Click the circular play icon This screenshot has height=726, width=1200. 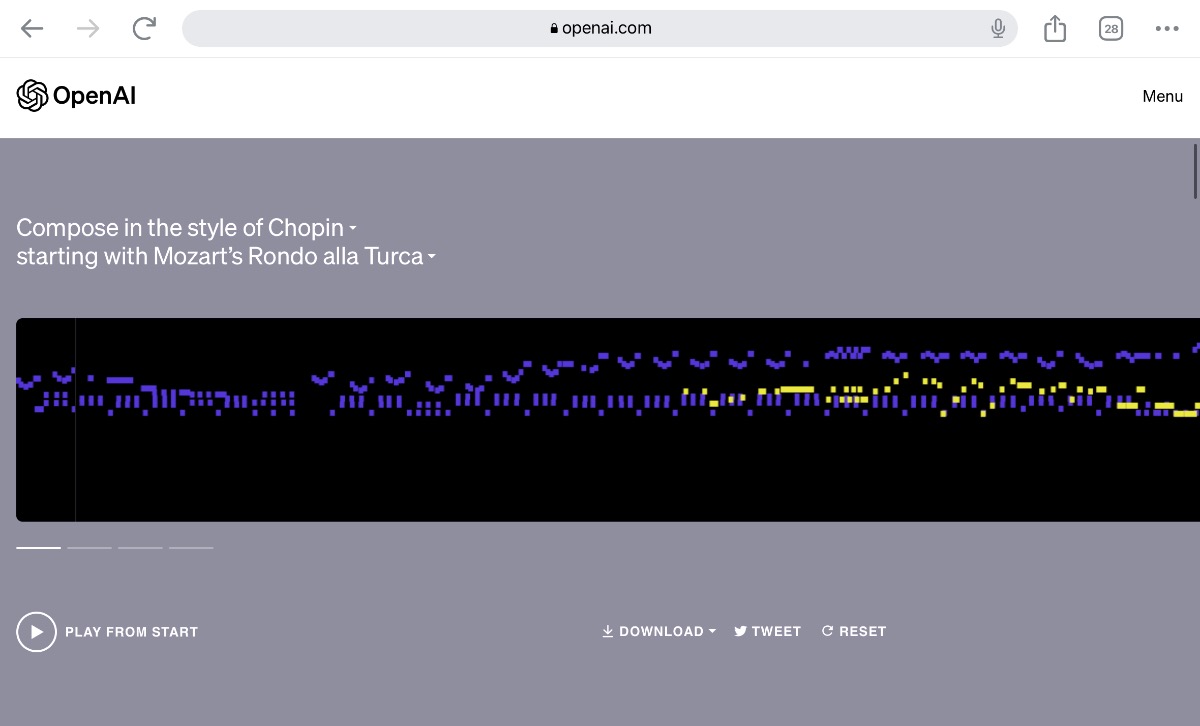(36, 632)
